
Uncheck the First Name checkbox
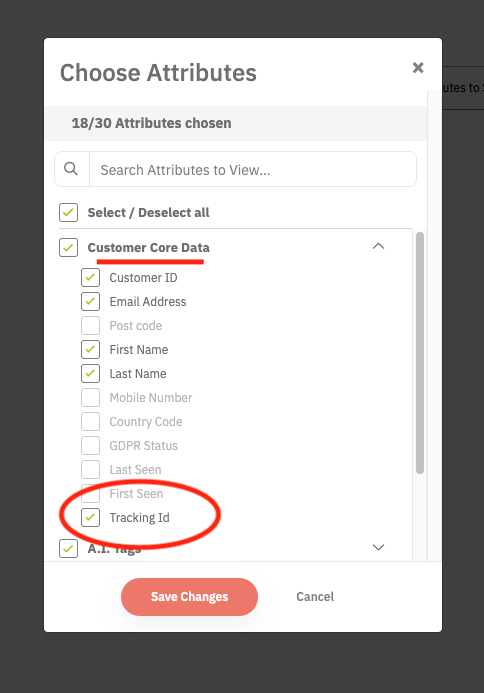click(90, 350)
